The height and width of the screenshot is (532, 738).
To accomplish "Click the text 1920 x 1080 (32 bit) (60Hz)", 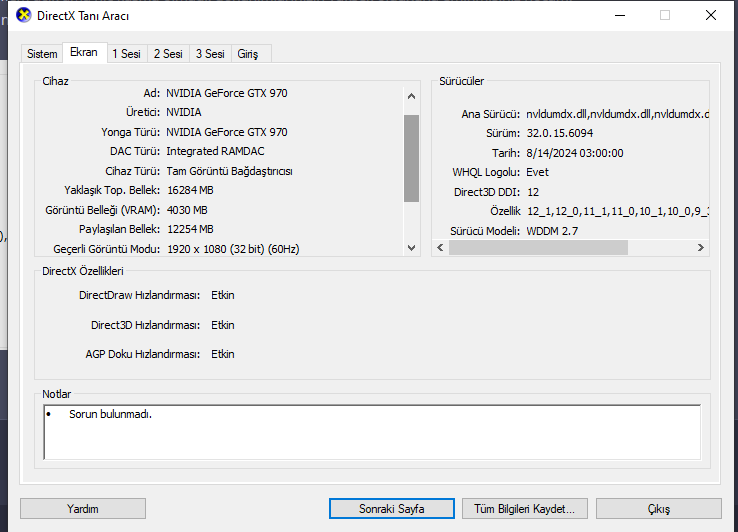I will coord(233,249).
